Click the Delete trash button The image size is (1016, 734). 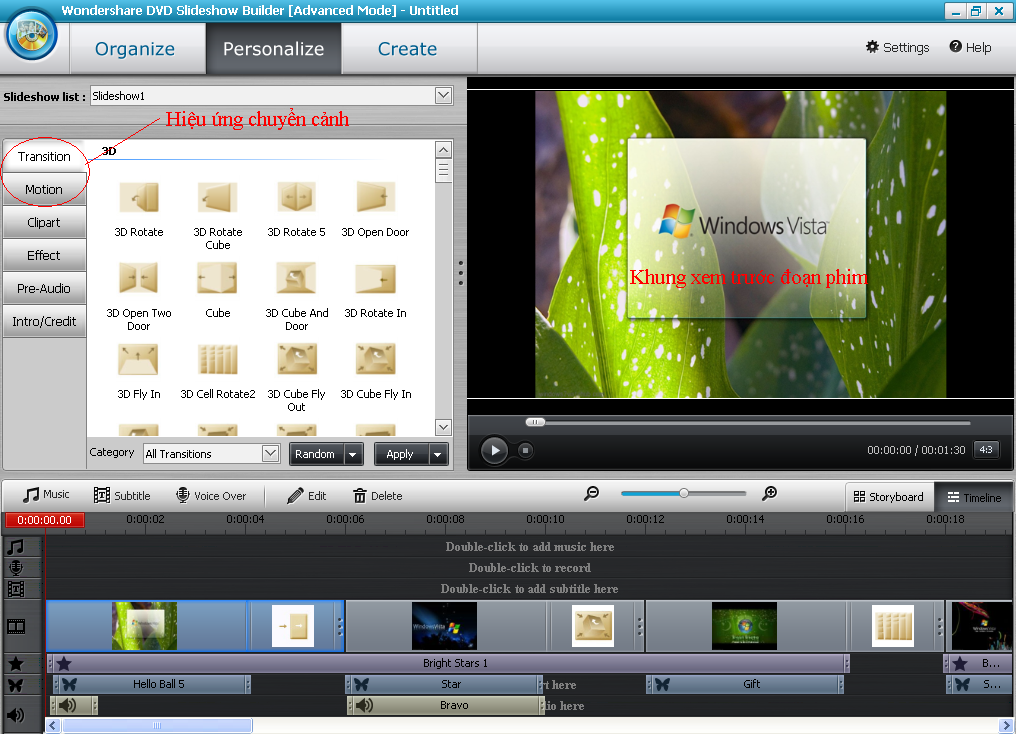(378, 496)
